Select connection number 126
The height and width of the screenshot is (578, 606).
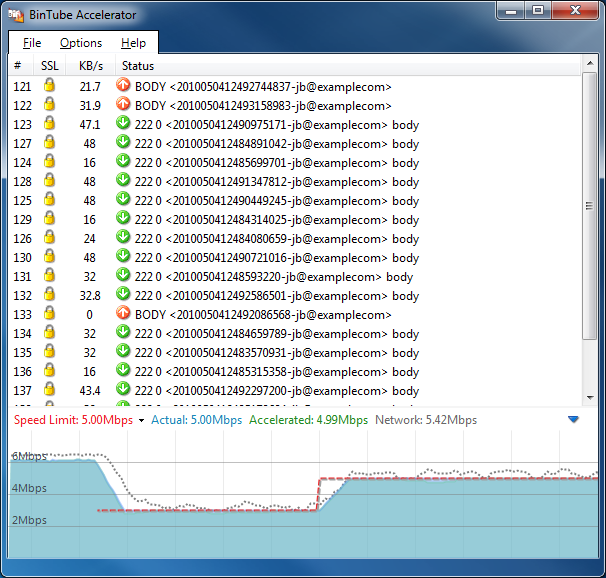[x=22, y=239]
